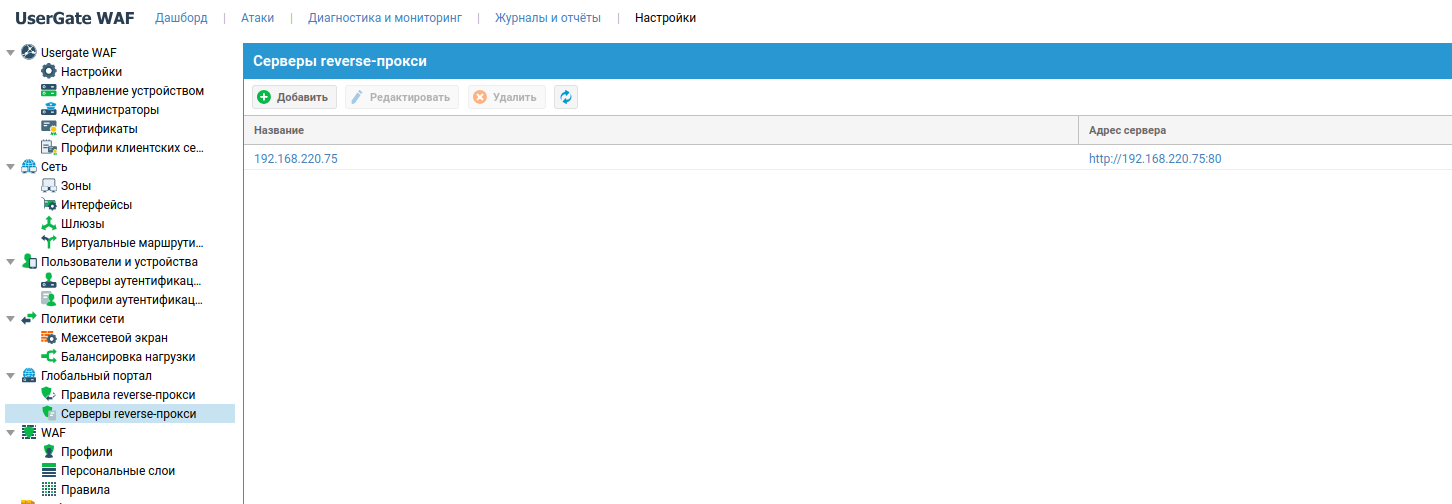Viewport: 1452px width, 504px height.
Task: Click the Серверы аутентификации icon
Action: tap(48, 281)
